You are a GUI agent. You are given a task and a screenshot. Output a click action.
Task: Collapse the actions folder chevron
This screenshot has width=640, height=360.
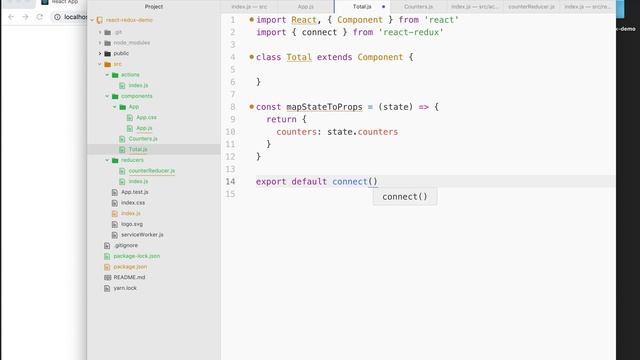pyautogui.click(x=107, y=75)
